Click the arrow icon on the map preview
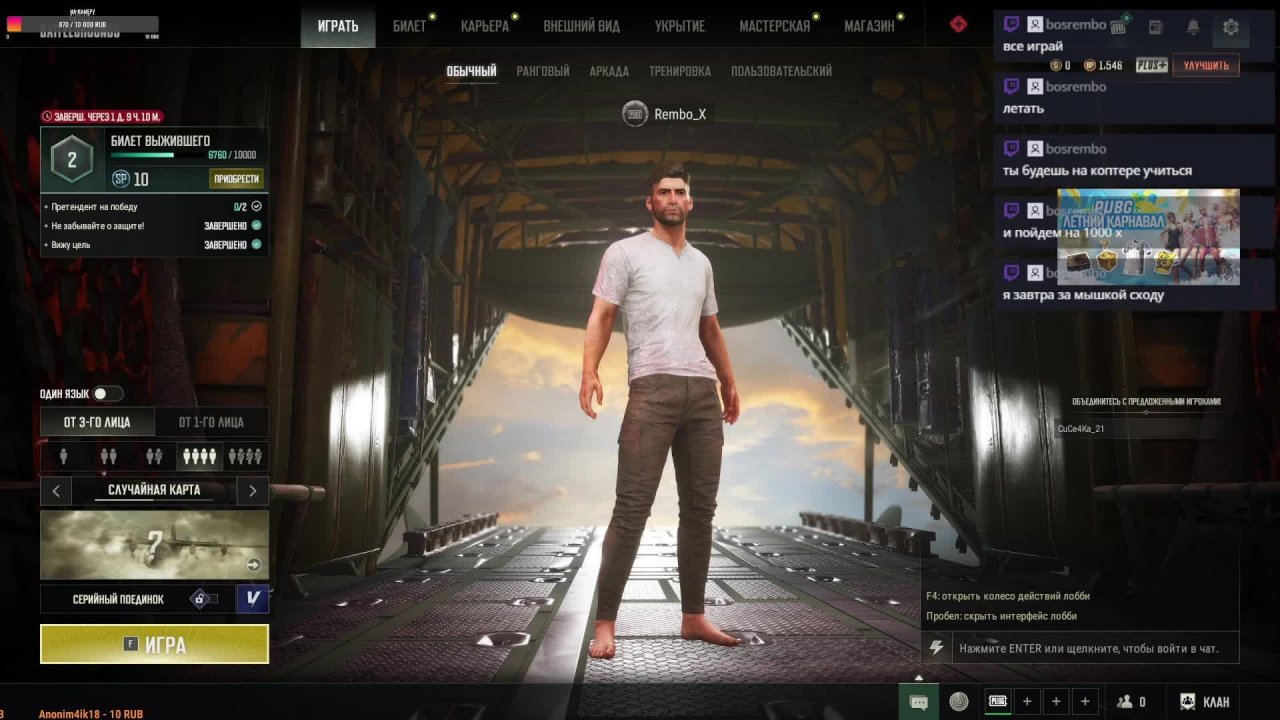Viewport: 1280px width, 720px height. (x=254, y=565)
